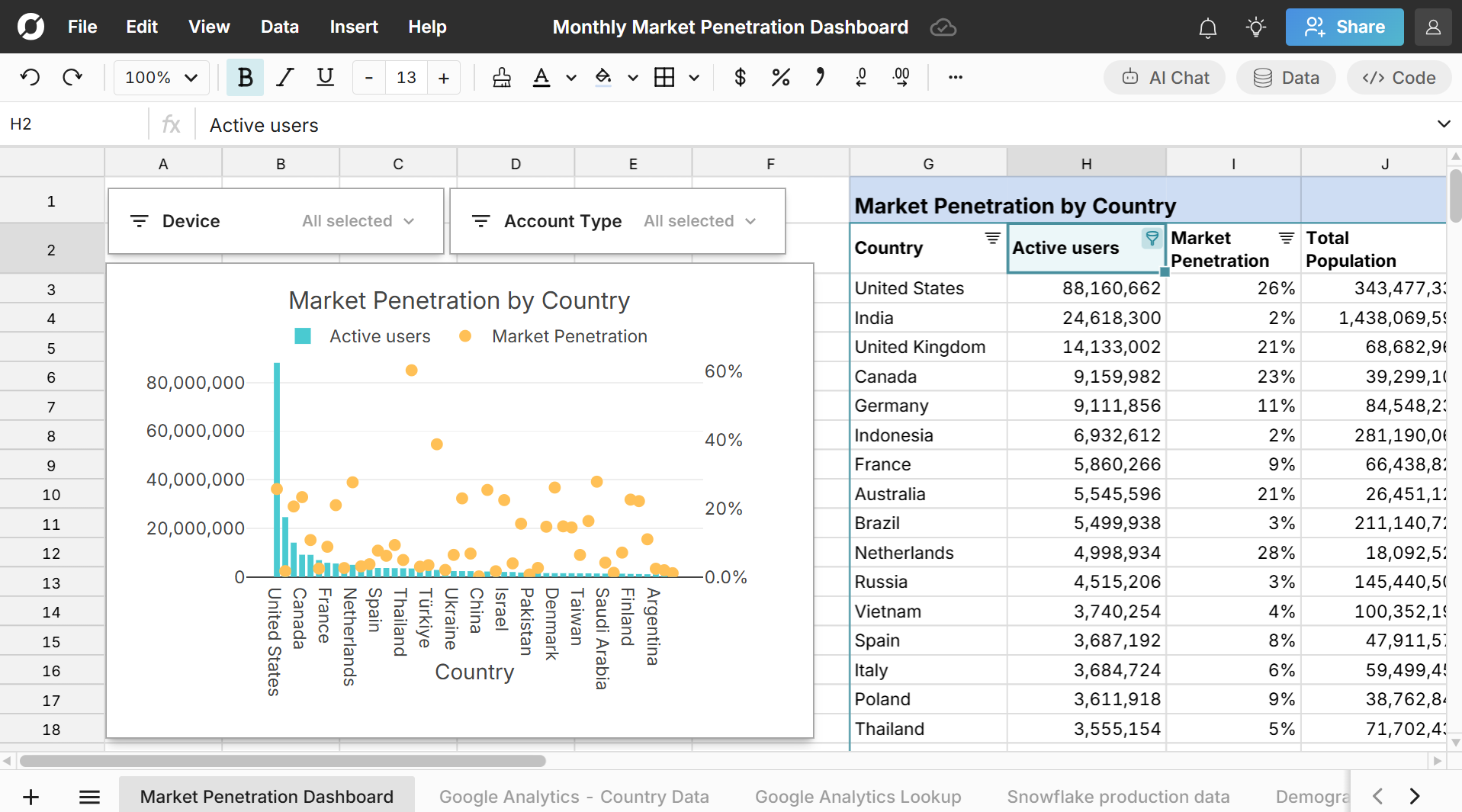This screenshot has height=812, width=1462.
Task: Switch to Snowflake production data tab
Action: pos(1118,797)
